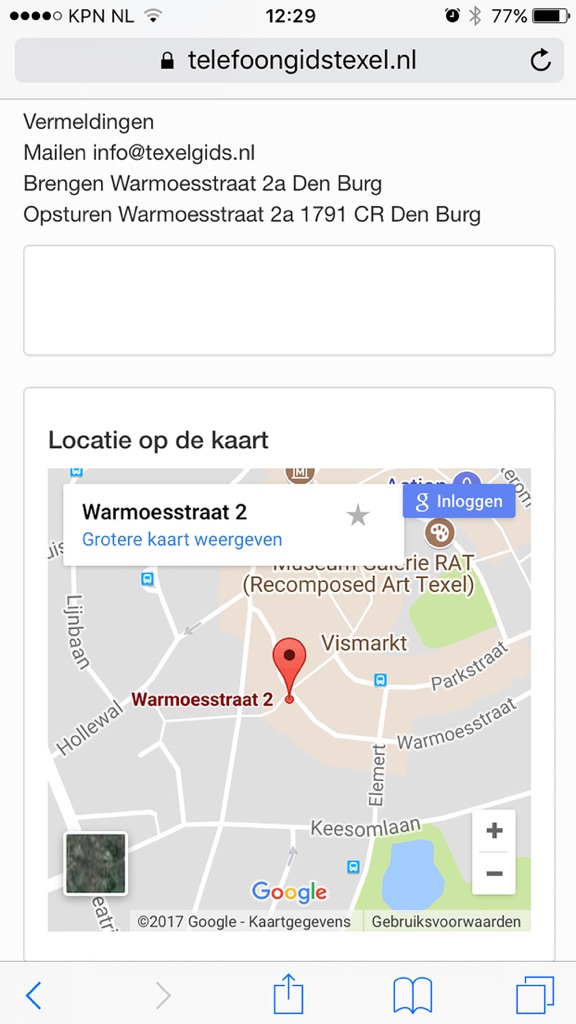Click the Inloggen Google button
576x1024 pixels.
[459, 502]
